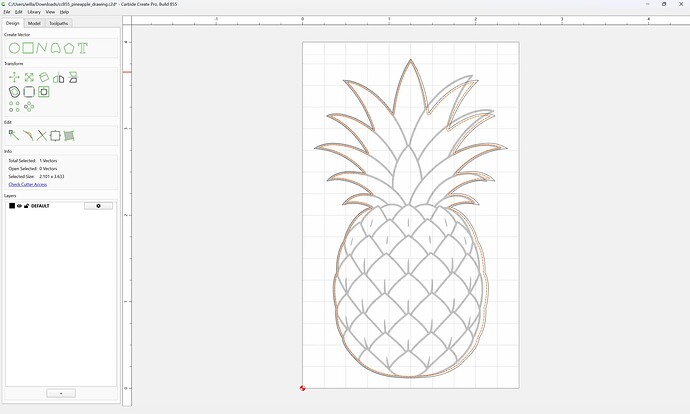Click the curved-line edit tool icon
Image resolution: width=690 pixels, height=414 pixels.
(28, 136)
